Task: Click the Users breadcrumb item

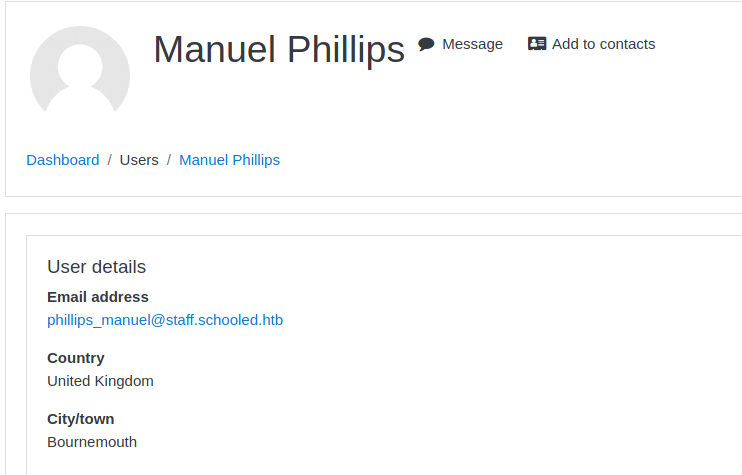Action: click(139, 160)
